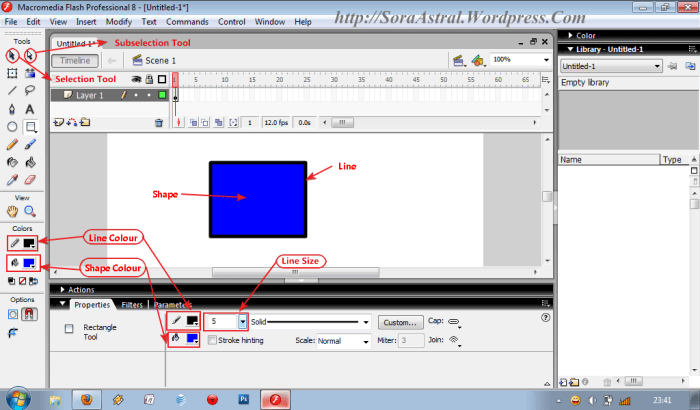Select the Zoom magnifier tool

click(x=30, y=211)
